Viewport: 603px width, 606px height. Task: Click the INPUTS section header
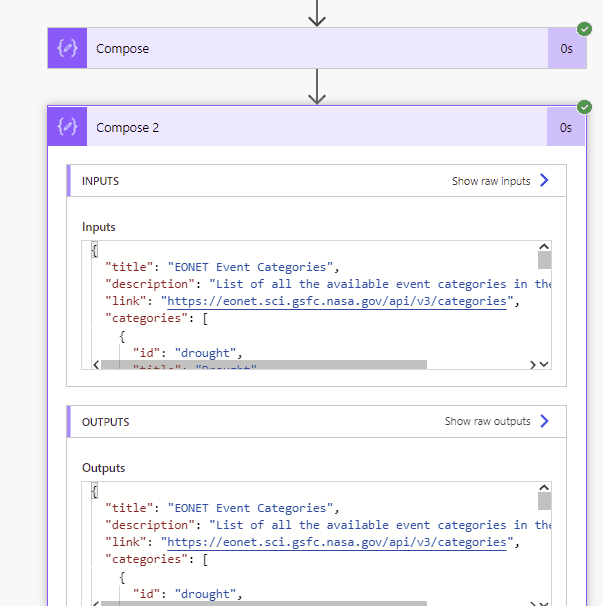pos(317,180)
